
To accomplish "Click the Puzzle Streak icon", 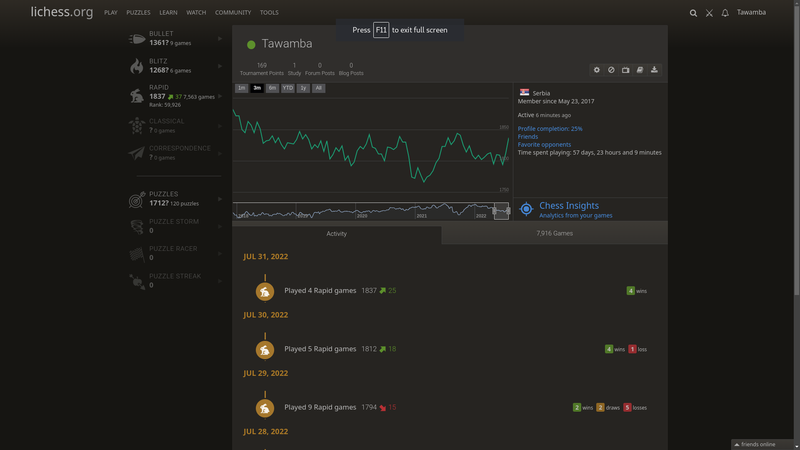I will pos(137,281).
